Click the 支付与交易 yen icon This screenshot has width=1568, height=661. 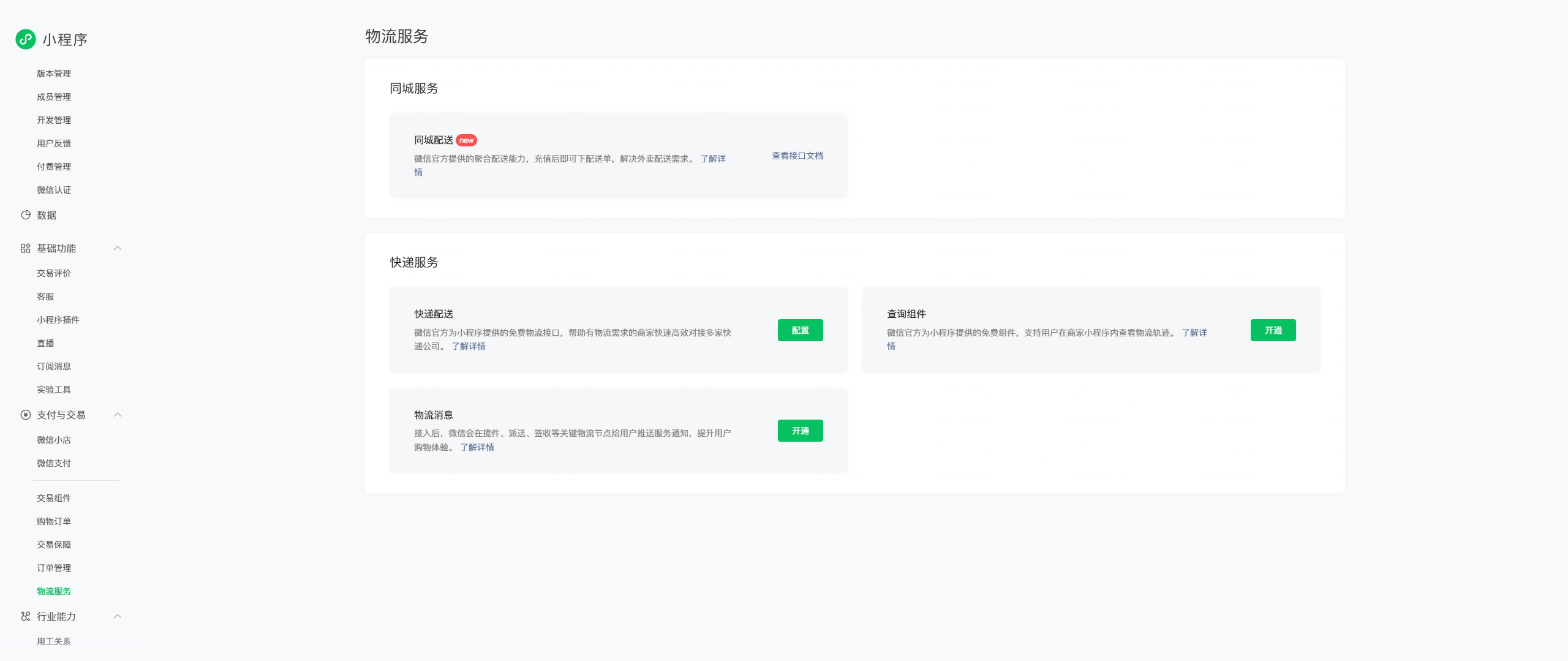(26, 415)
